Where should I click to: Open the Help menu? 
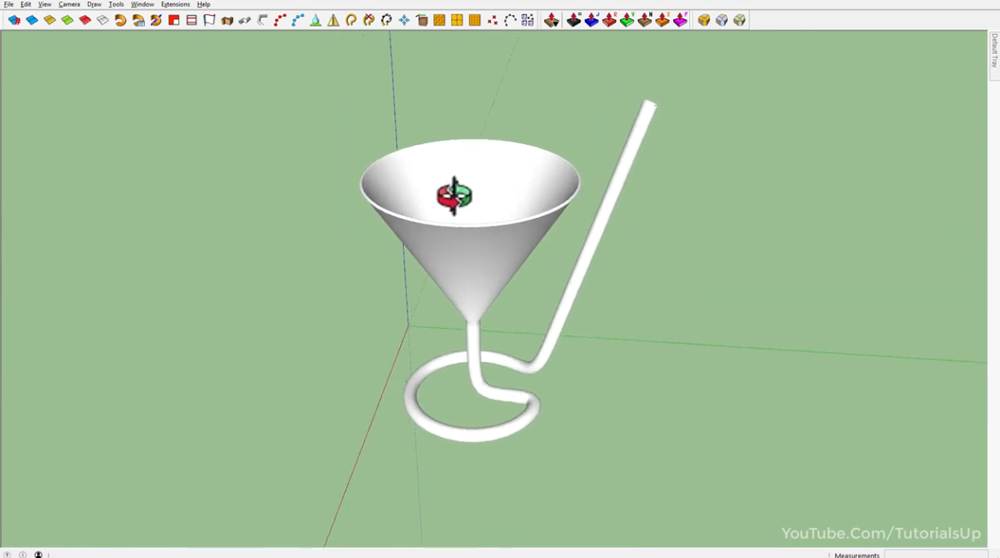pos(203,4)
